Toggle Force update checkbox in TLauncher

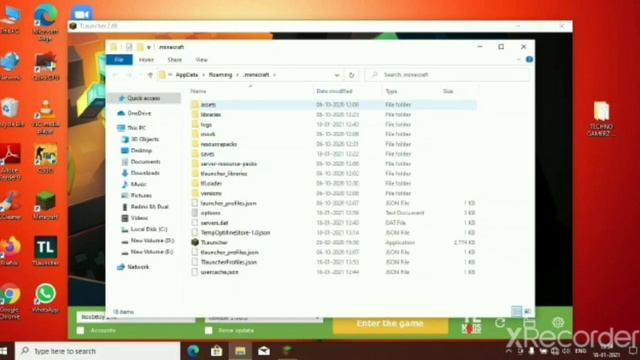(x=209, y=331)
